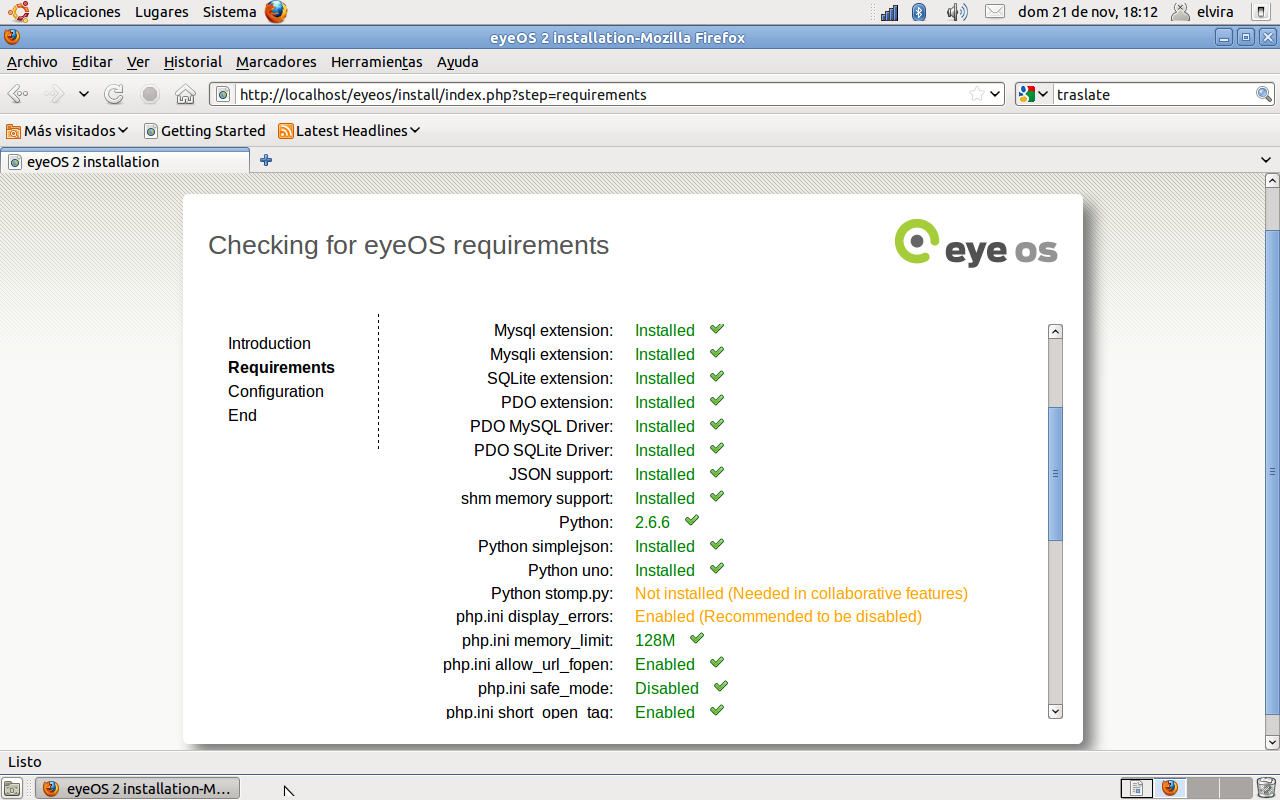Click the address bar URL field
The height and width of the screenshot is (800, 1280).
[606, 94]
